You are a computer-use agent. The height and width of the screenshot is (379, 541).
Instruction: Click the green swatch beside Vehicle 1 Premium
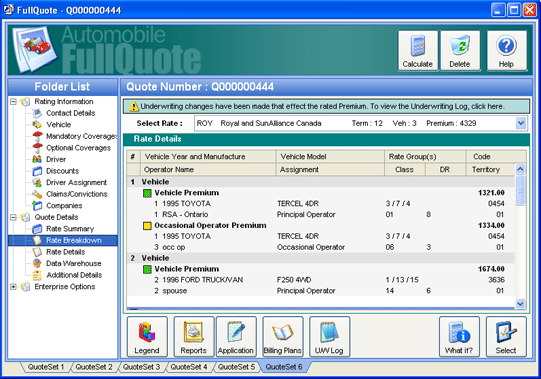(147, 193)
